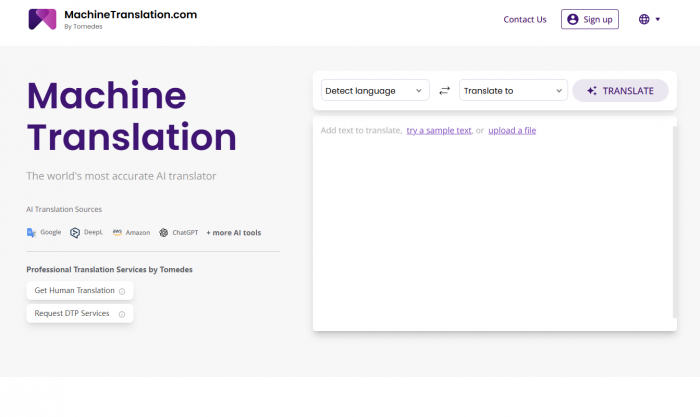Image resolution: width=700 pixels, height=417 pixels.
Task: Click the Amazon AWS source icon
Action: [x=117, y=233]
